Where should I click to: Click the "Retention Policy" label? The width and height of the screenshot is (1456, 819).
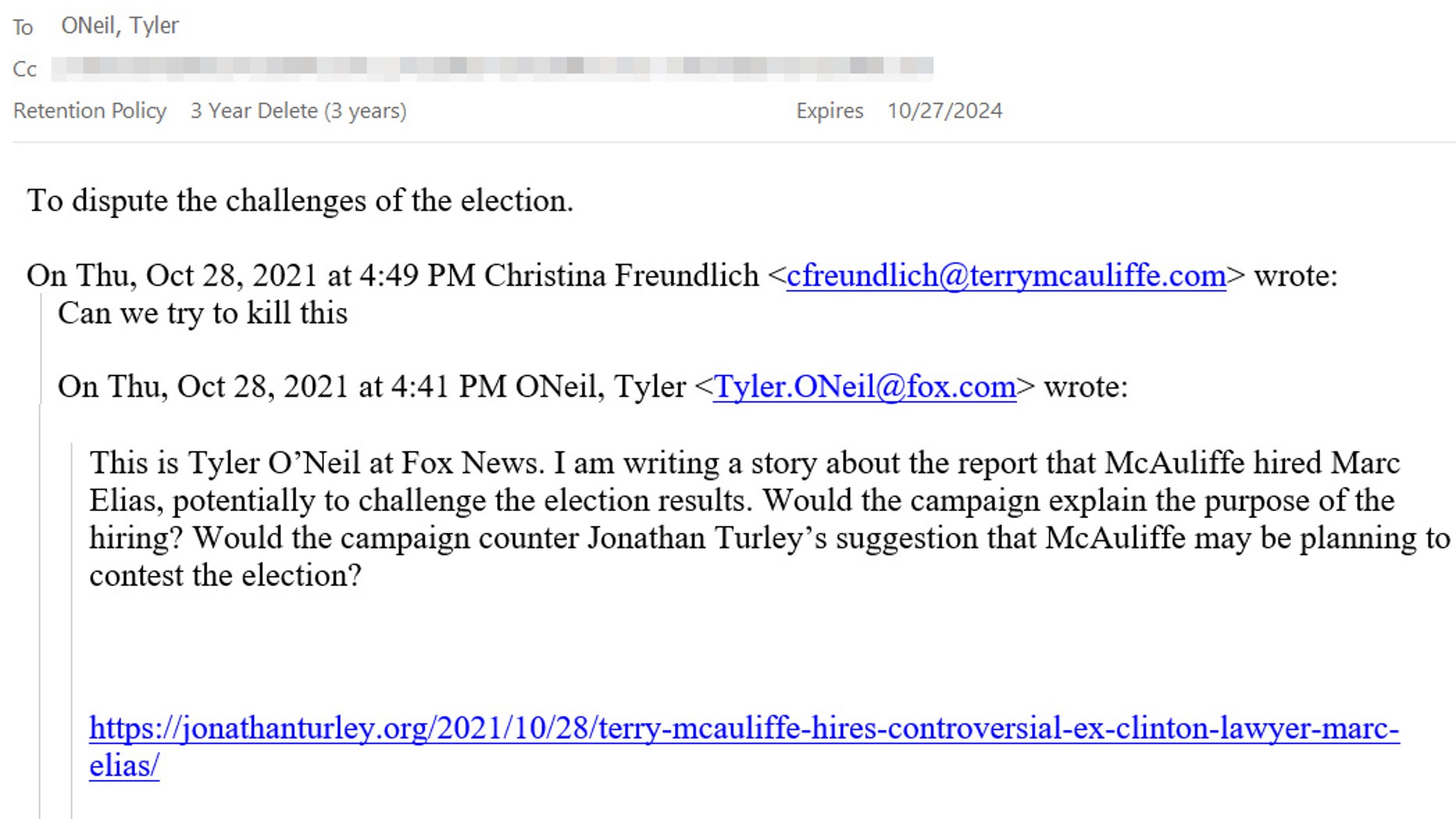tap(90, 111)
